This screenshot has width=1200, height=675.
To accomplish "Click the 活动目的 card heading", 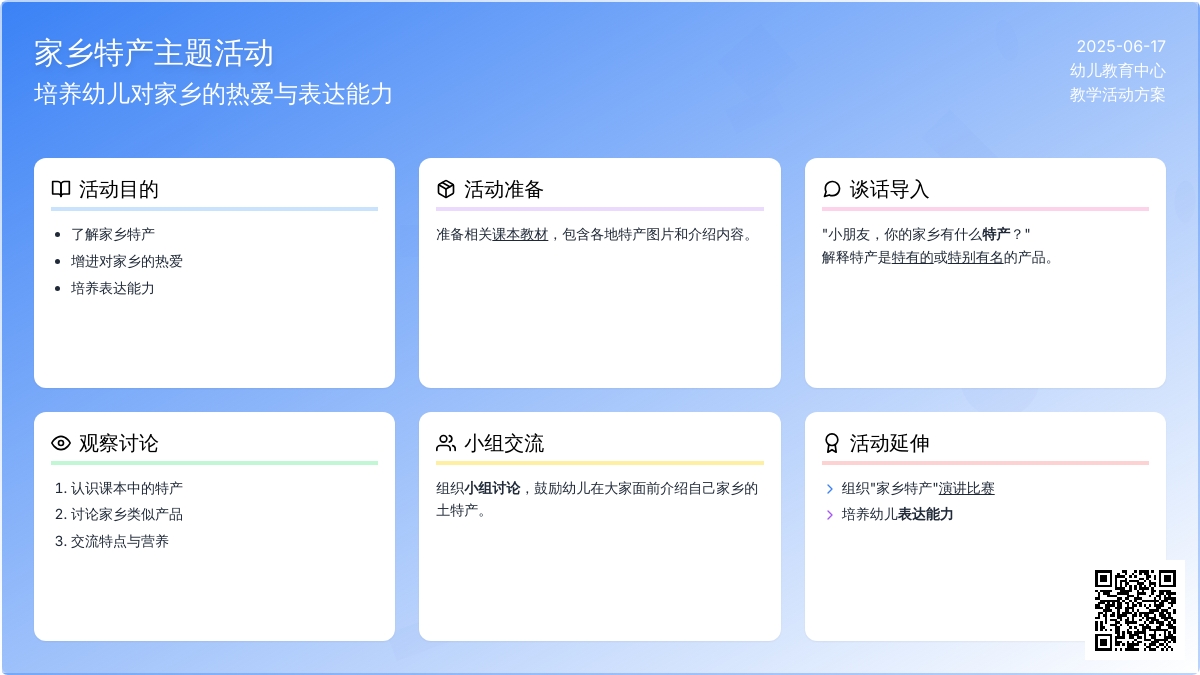I will 119,189.
